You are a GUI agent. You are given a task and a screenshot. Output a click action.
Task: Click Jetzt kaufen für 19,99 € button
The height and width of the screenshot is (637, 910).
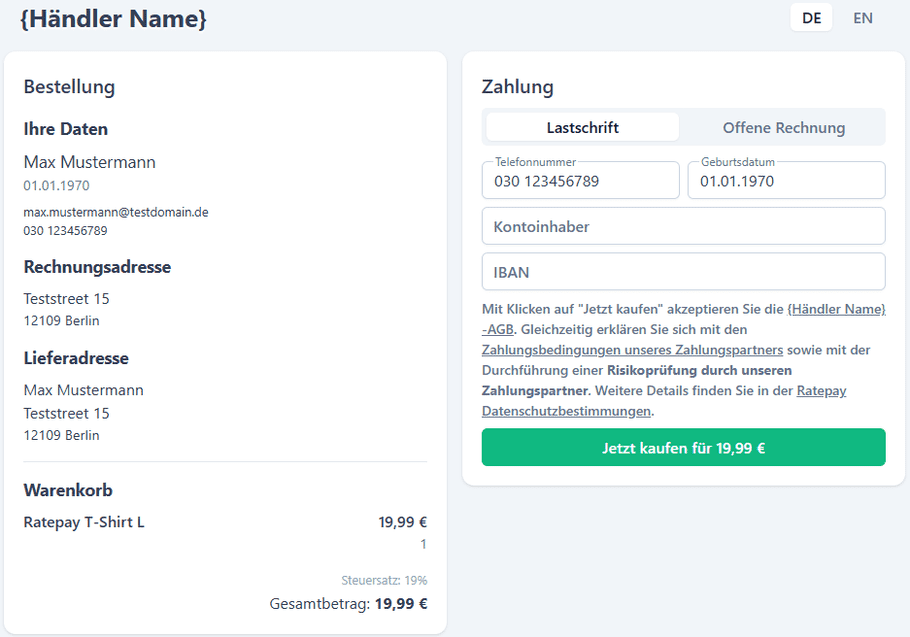tap(684, 447)
